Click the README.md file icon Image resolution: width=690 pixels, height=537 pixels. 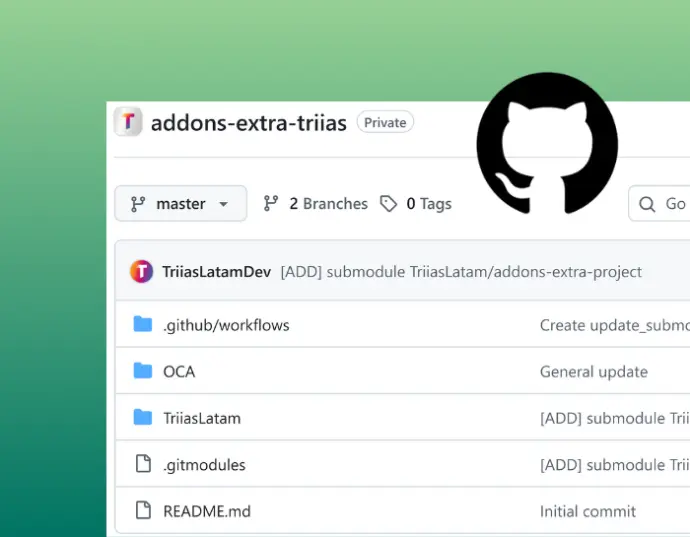pyautogui.click(x=143, y=510)
